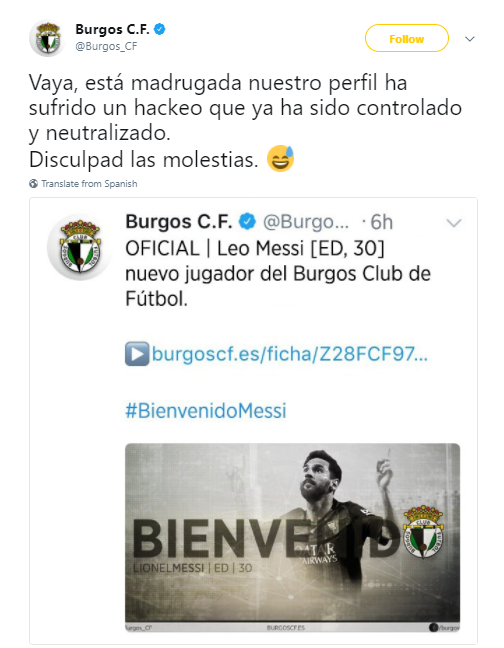The width and height of the screenshot is (504, 648).
Task: Open the 6h timestamp of the quoted tweet
Action: tap(381, 222)
